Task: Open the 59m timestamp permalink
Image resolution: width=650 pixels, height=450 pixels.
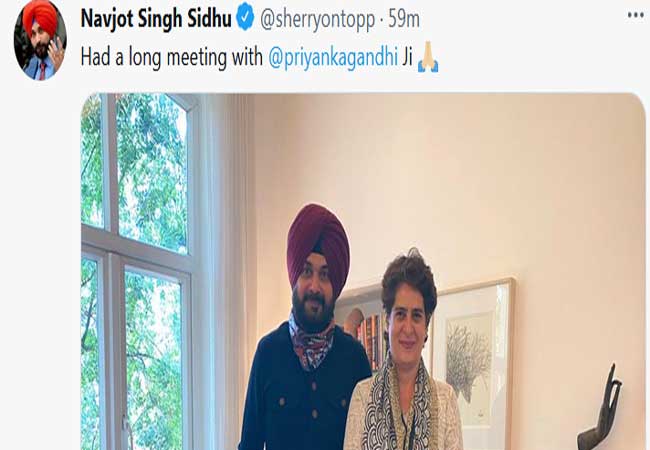Action: [404, 19]
